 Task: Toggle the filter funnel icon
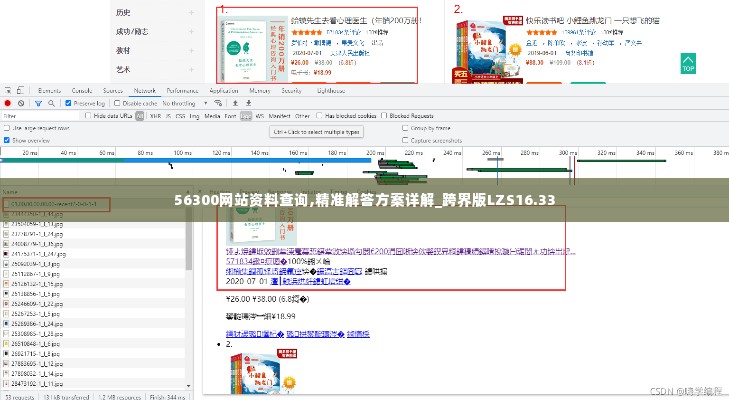tap(38, 103)
